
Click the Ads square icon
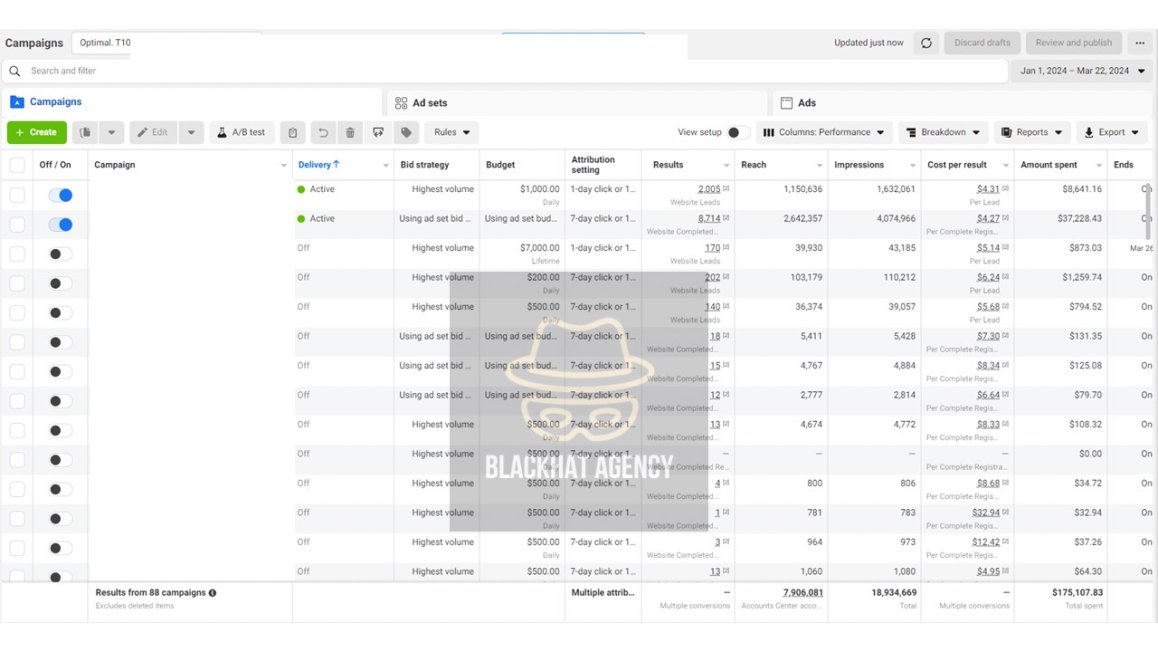(x=787, y=103)
